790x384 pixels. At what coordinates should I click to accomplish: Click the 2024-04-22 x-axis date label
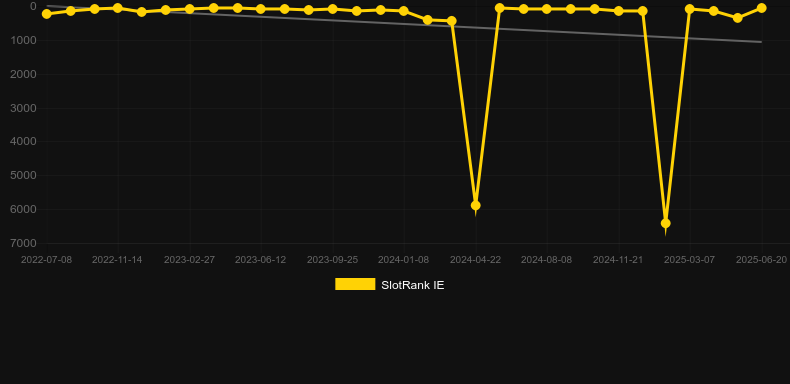(475, 260)
